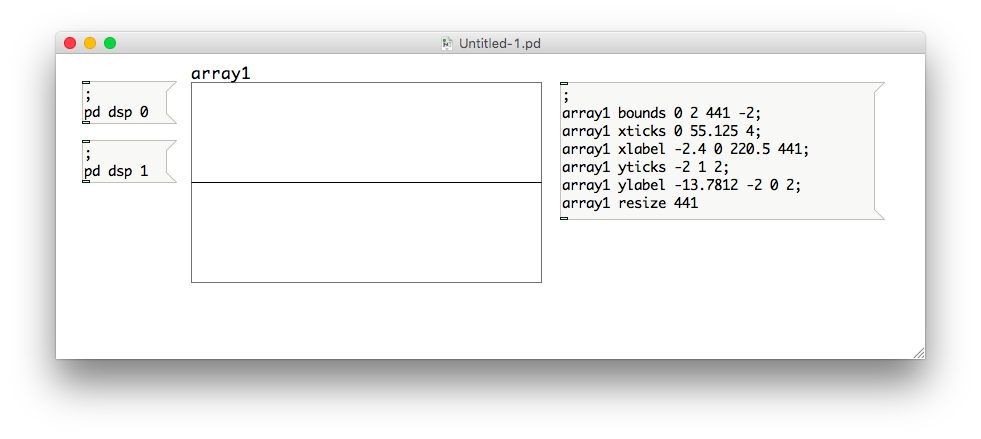981x439 pixels.
Task: Close the Untitled-1.pd window
Action: click(70, 43)
